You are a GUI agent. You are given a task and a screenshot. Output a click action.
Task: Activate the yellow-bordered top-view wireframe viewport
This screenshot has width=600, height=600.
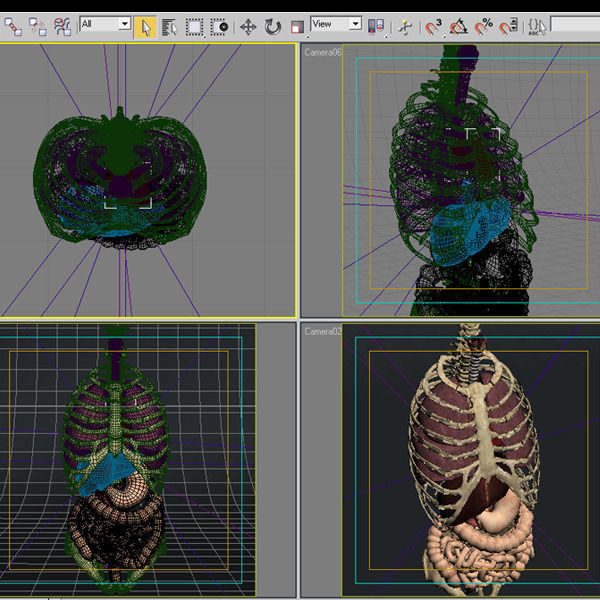[x=148, y=180]
